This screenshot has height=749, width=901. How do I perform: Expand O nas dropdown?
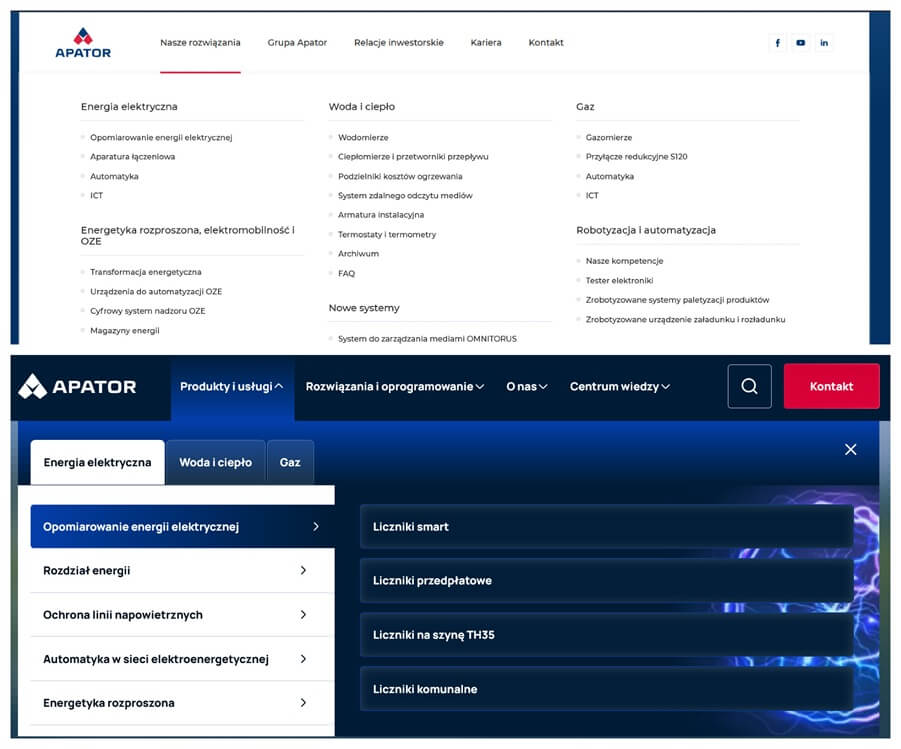(x=526, y=386)
